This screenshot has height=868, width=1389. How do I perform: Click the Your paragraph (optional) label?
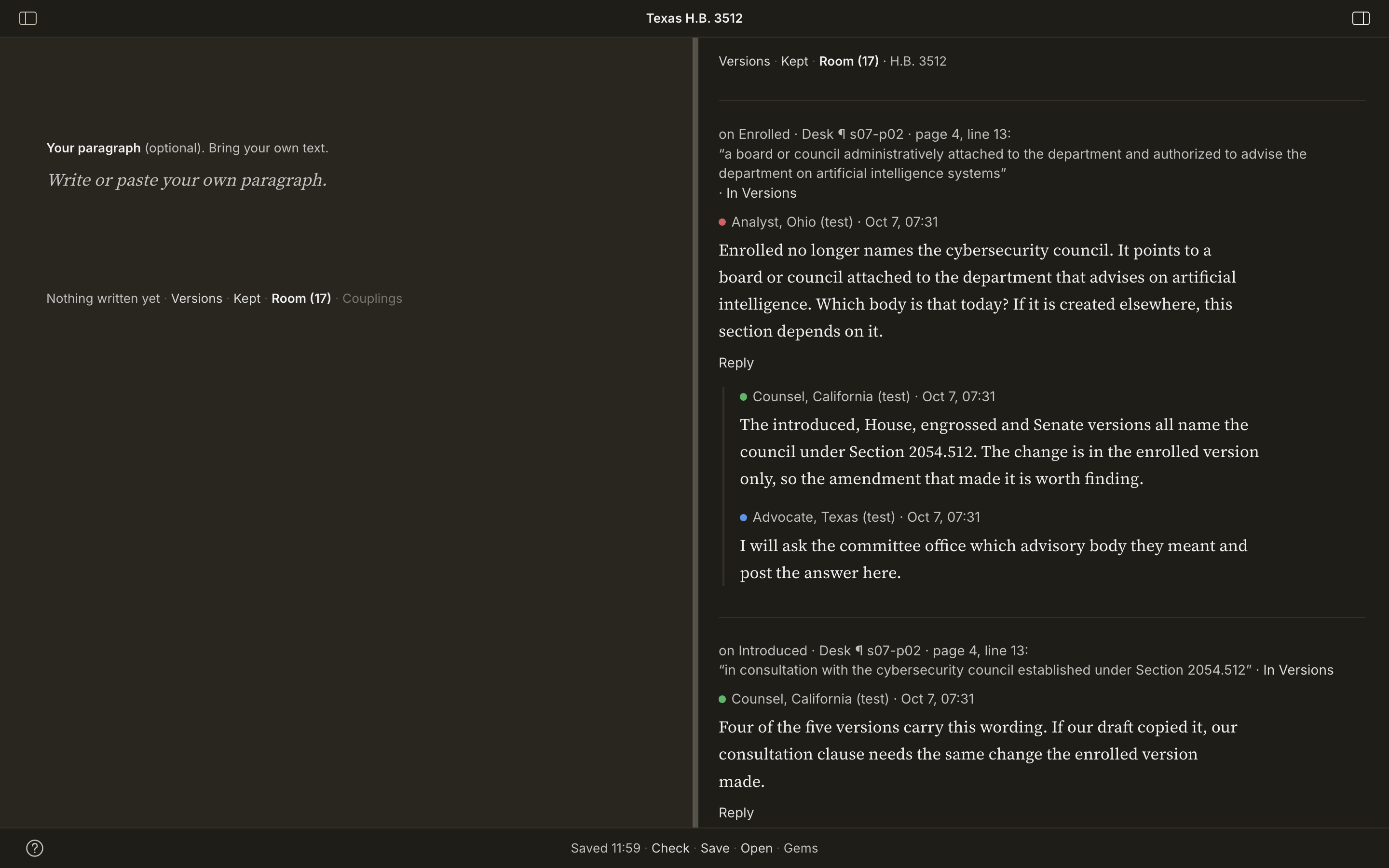click(x=187, y=148)
